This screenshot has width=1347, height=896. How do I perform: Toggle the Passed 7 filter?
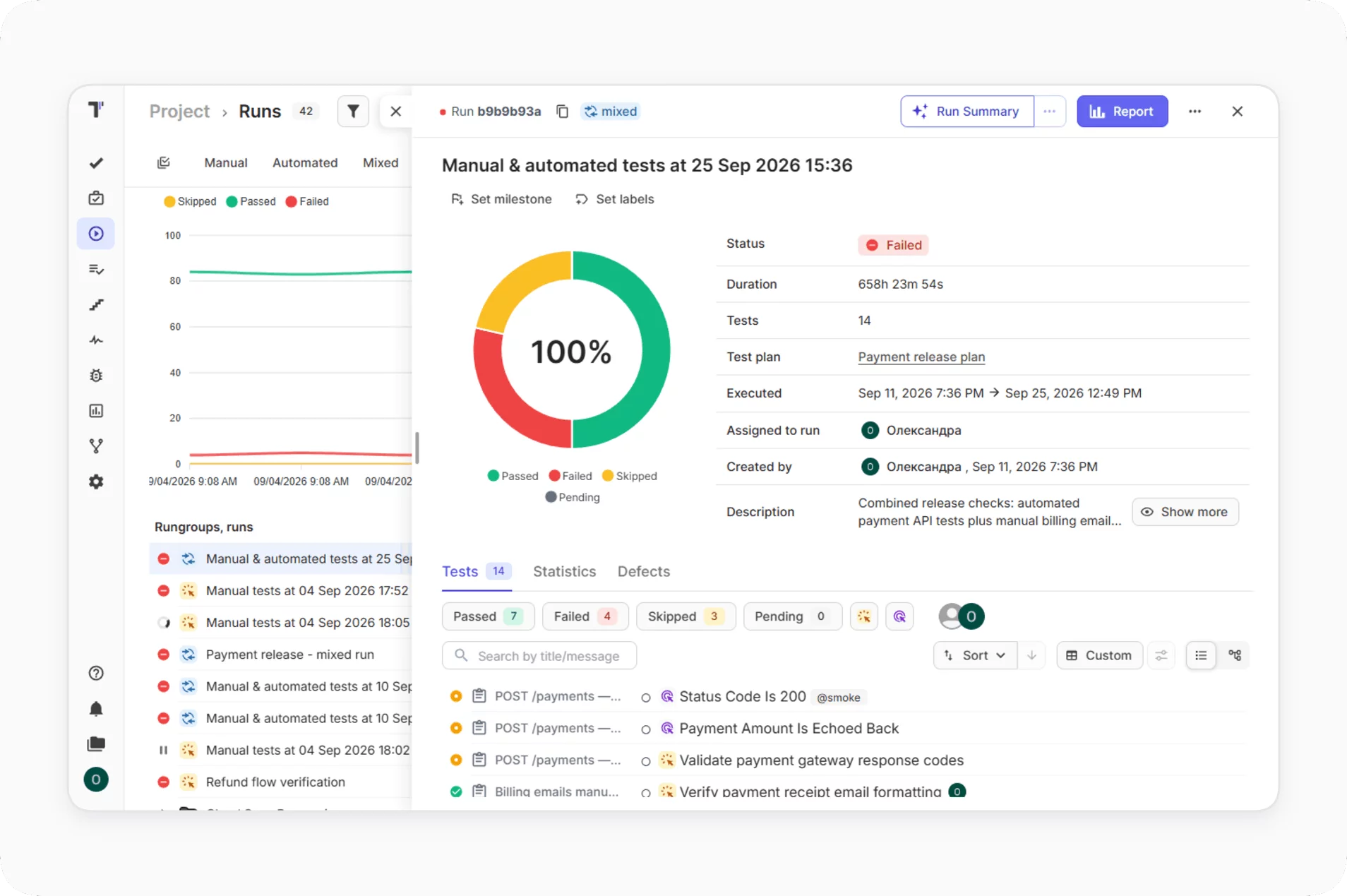coord(488,616)
